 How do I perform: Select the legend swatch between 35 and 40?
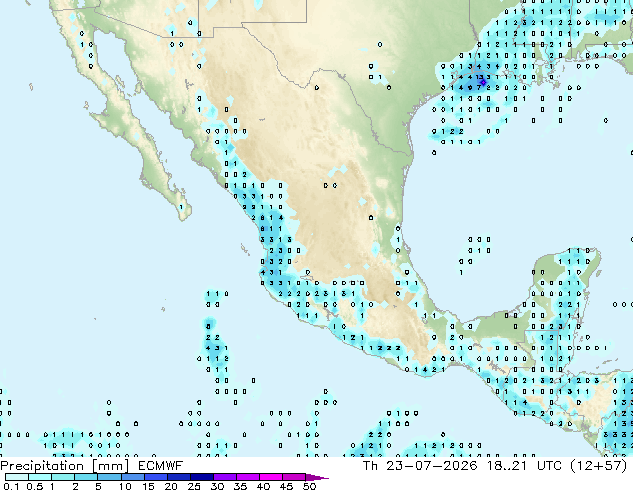[x=248, y=477]
